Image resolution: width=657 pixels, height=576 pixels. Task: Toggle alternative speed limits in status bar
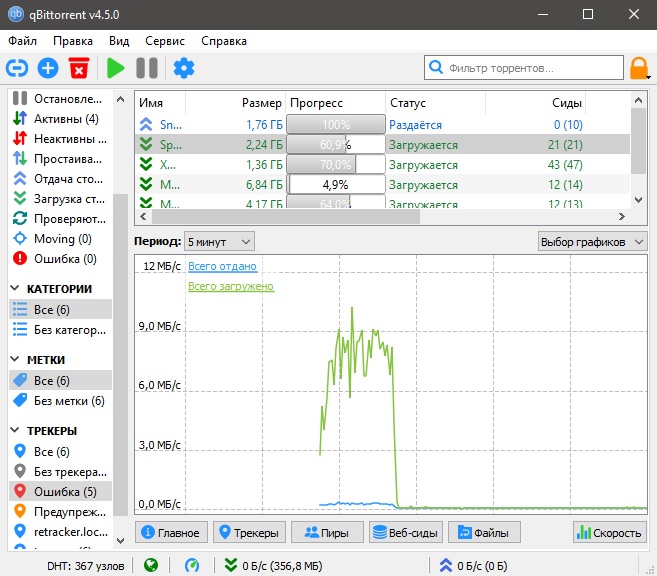click(193, 565)
